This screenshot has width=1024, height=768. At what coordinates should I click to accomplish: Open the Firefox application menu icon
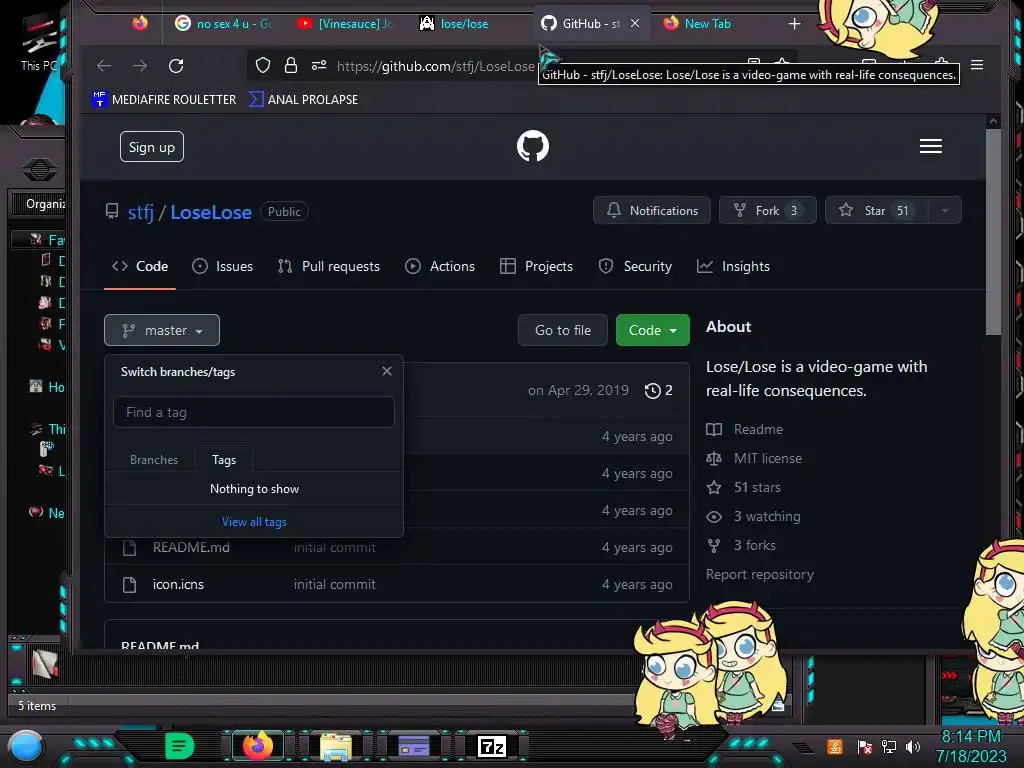[x=977, y=65]
